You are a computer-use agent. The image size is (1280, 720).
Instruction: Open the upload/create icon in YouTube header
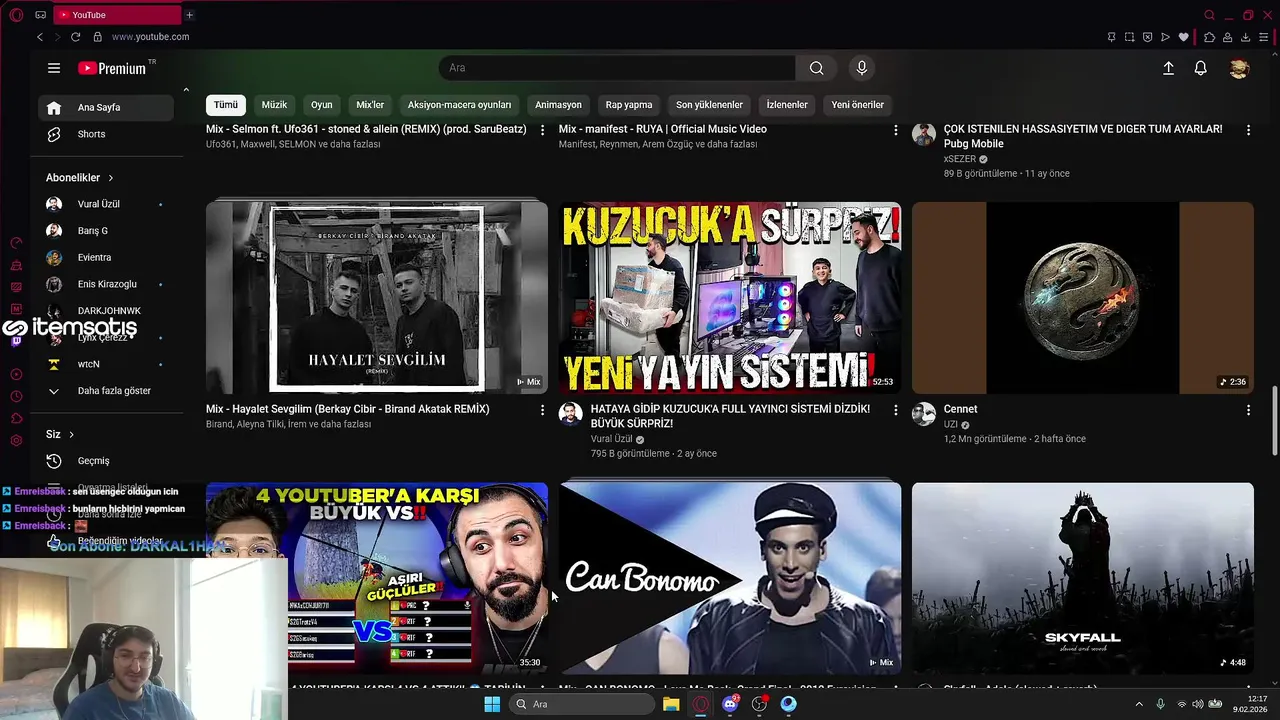1168,68
